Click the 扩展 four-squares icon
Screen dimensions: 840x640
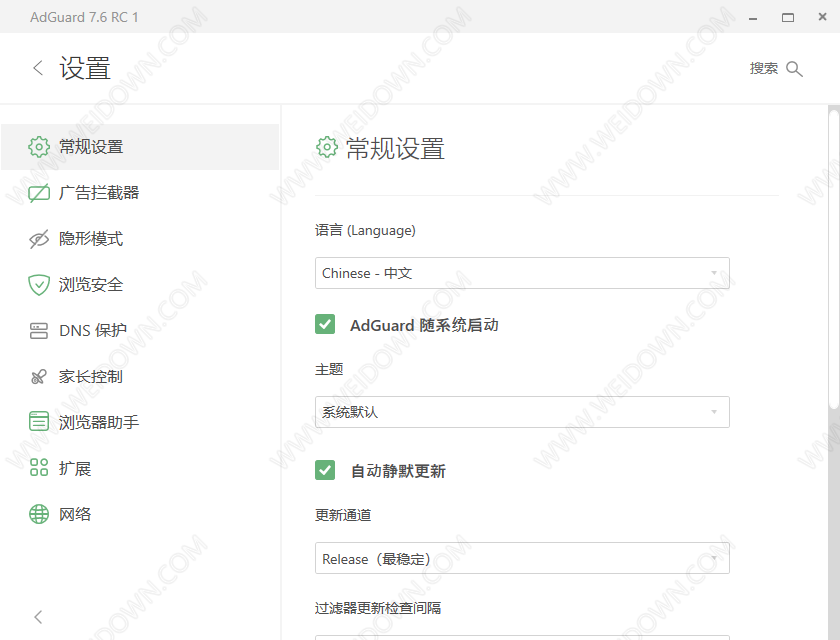[x=39, y=468]
